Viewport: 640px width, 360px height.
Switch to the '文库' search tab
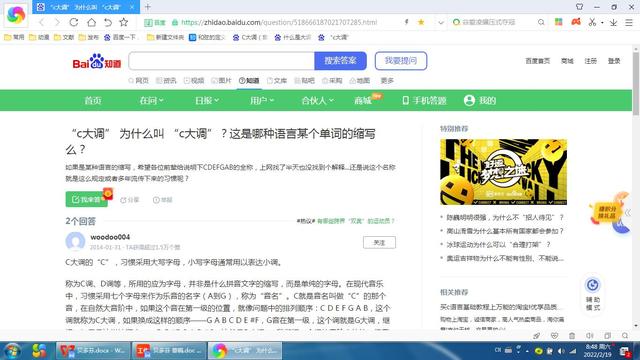[x=277, y=81]
